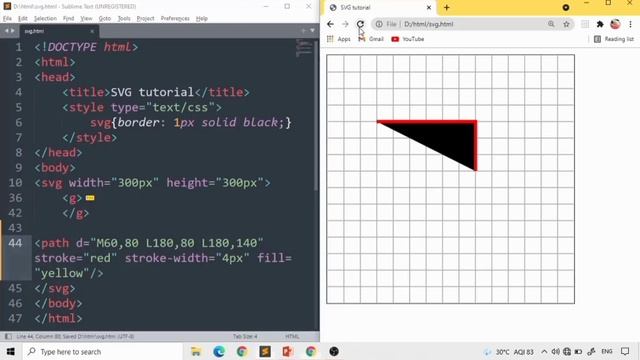
Task: Open tab list dropdown arrow in Sublime
Action: [x=312, y=31]
